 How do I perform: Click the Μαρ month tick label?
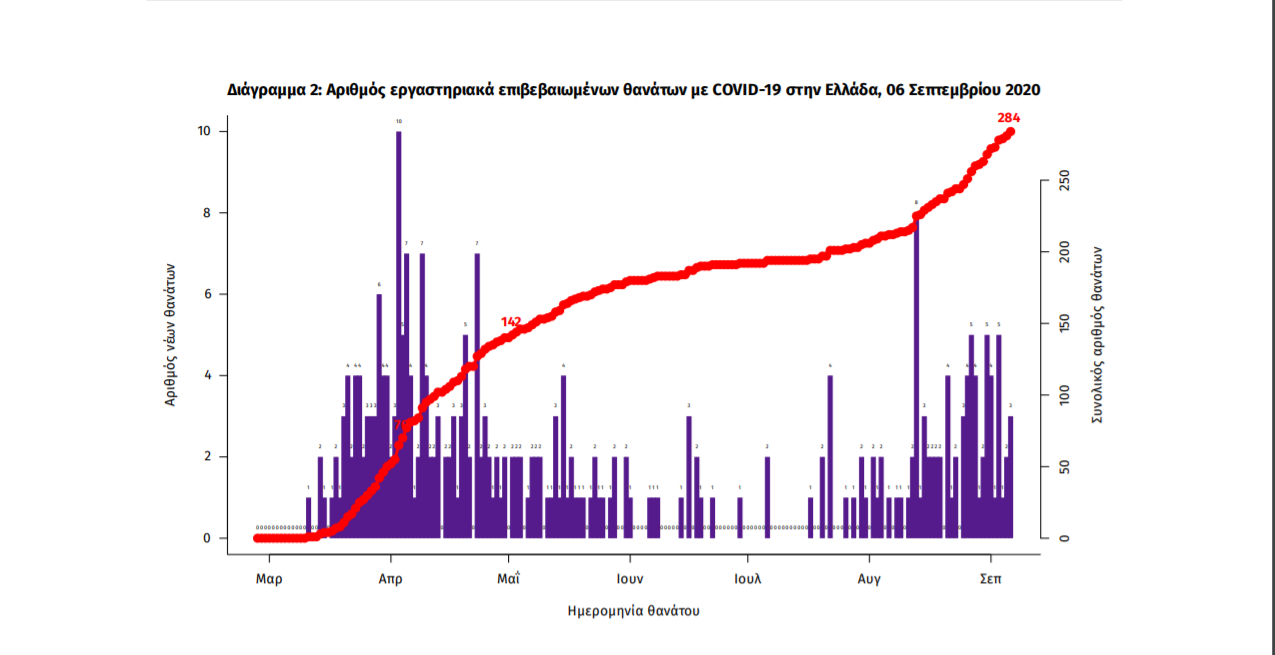click(268, 579)
